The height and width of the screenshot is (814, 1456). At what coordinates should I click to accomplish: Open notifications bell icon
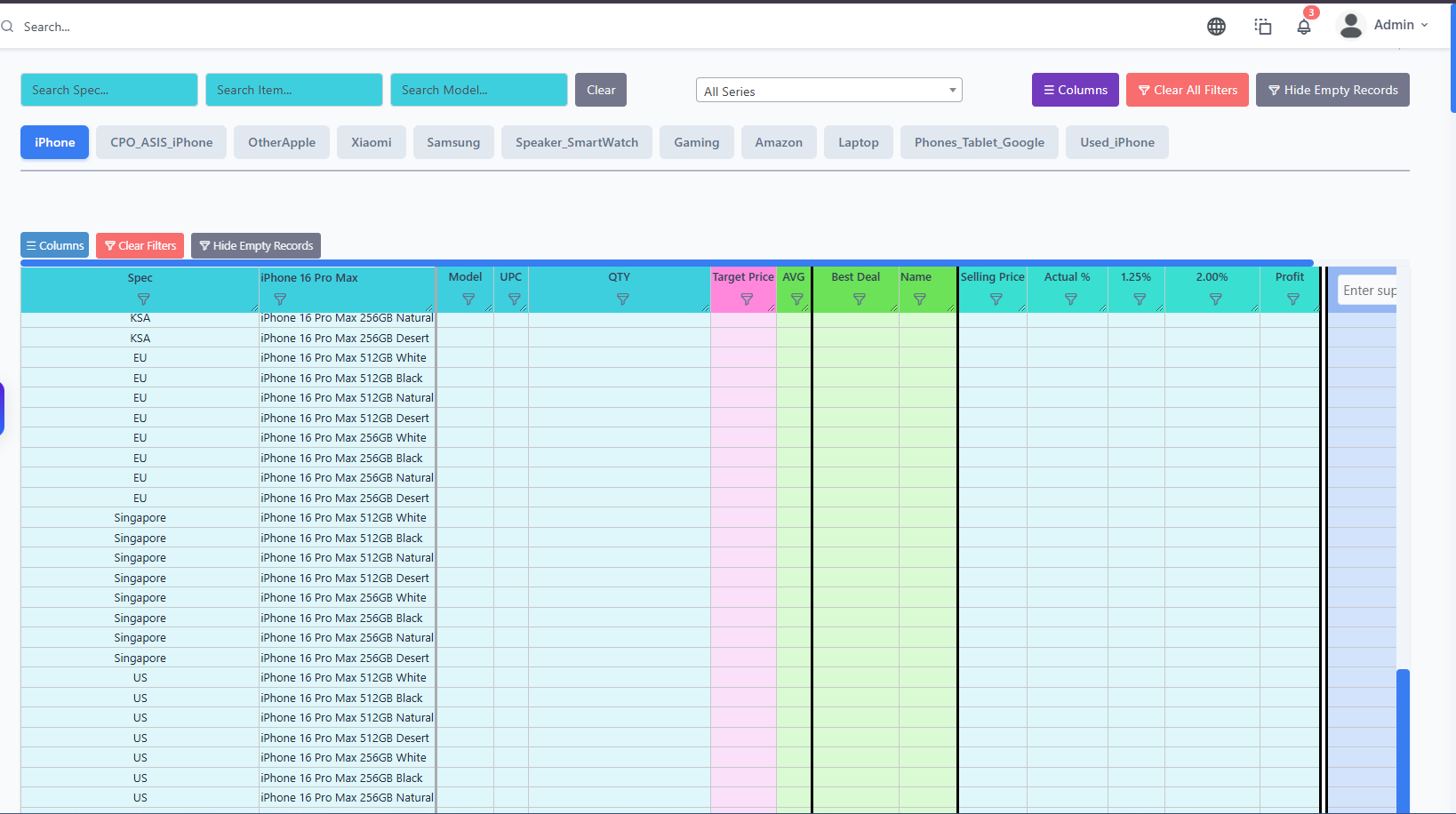point(1304,27)
